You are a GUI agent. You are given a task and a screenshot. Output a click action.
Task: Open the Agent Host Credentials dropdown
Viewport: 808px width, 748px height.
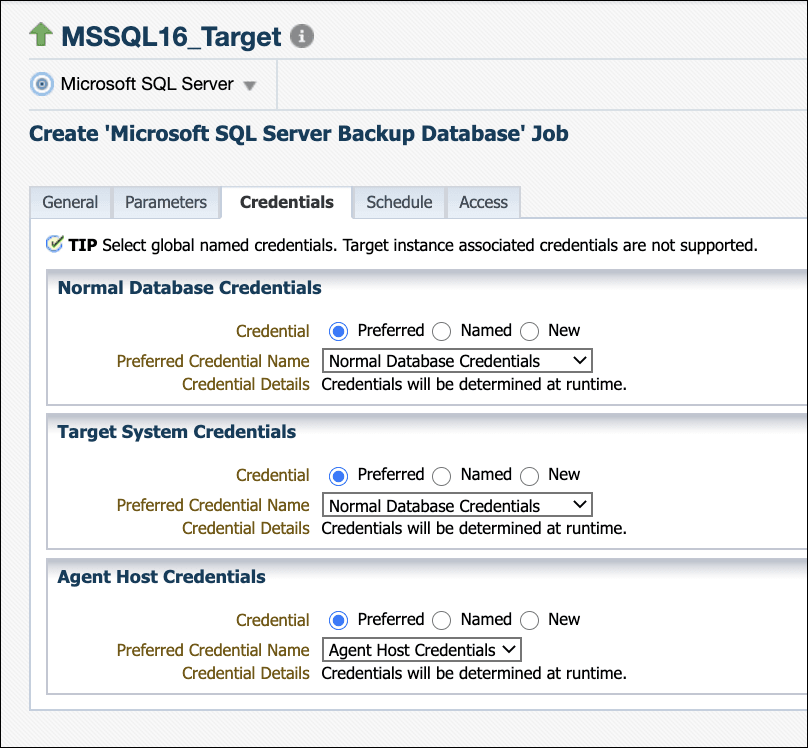[422, 650]
